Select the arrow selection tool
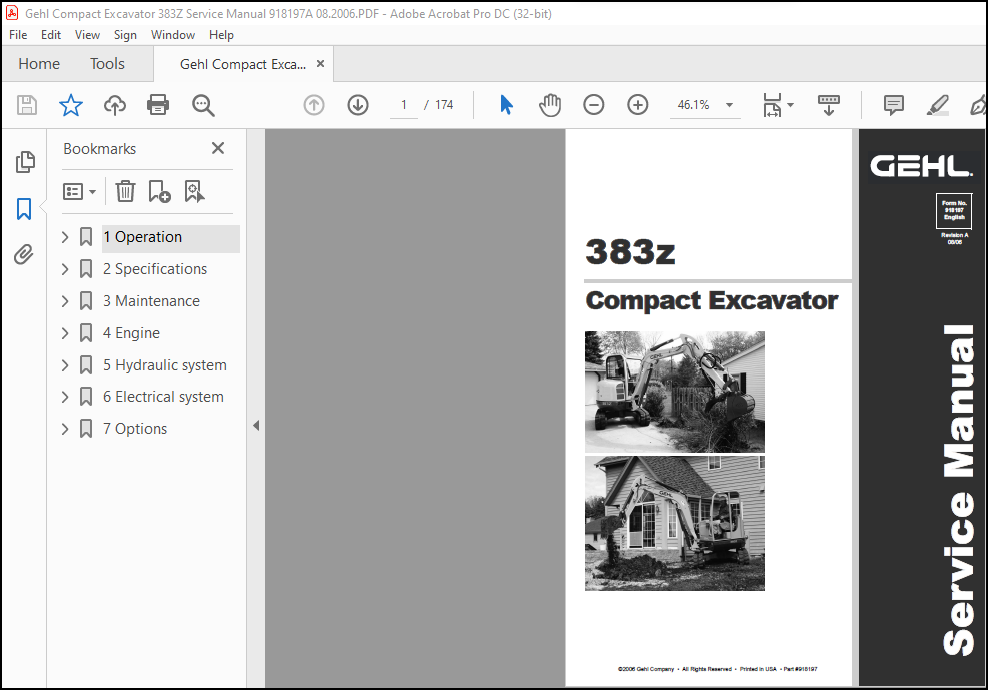 click(x=506, y=105)
